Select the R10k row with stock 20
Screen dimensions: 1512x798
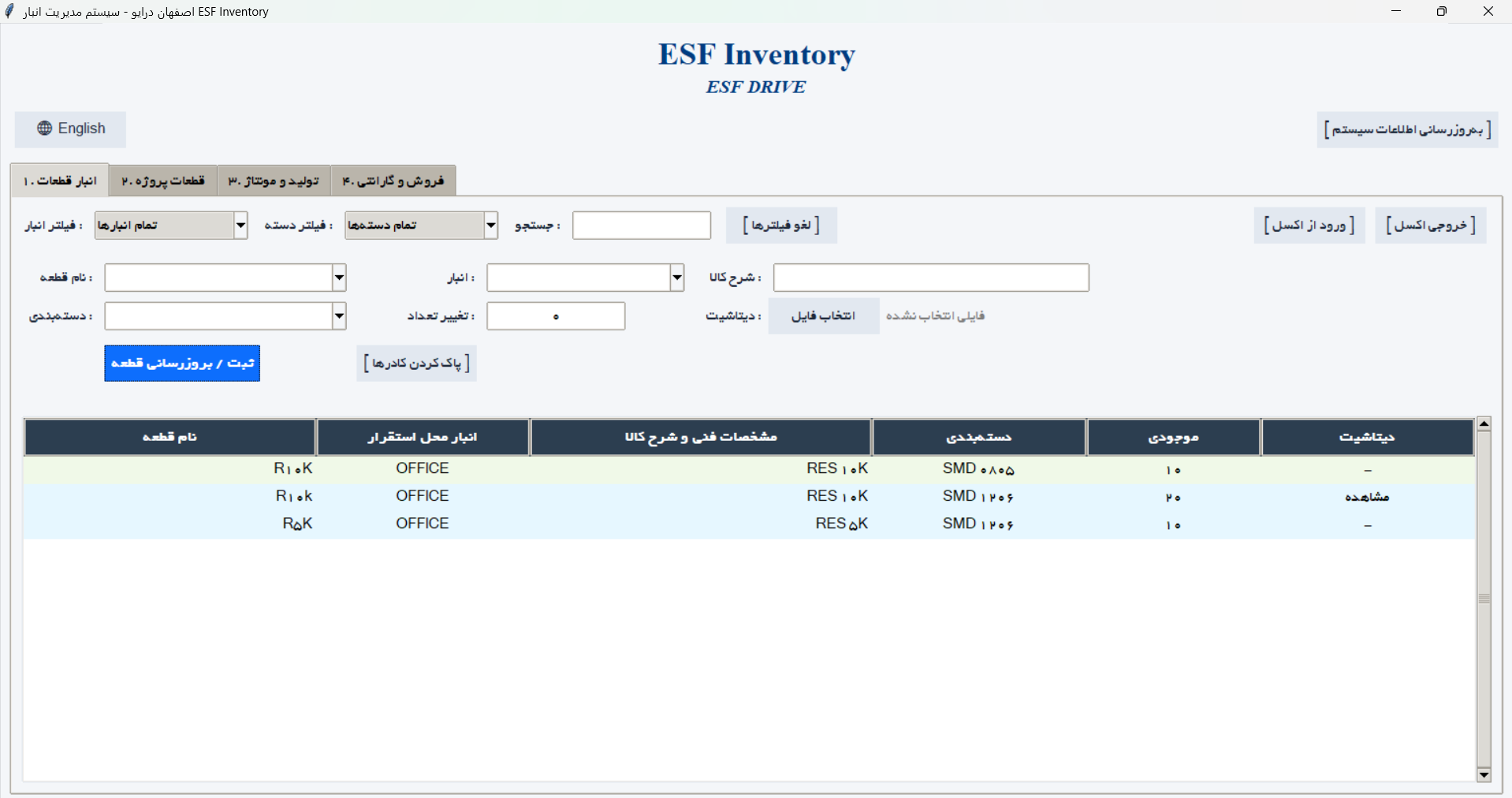749,497
